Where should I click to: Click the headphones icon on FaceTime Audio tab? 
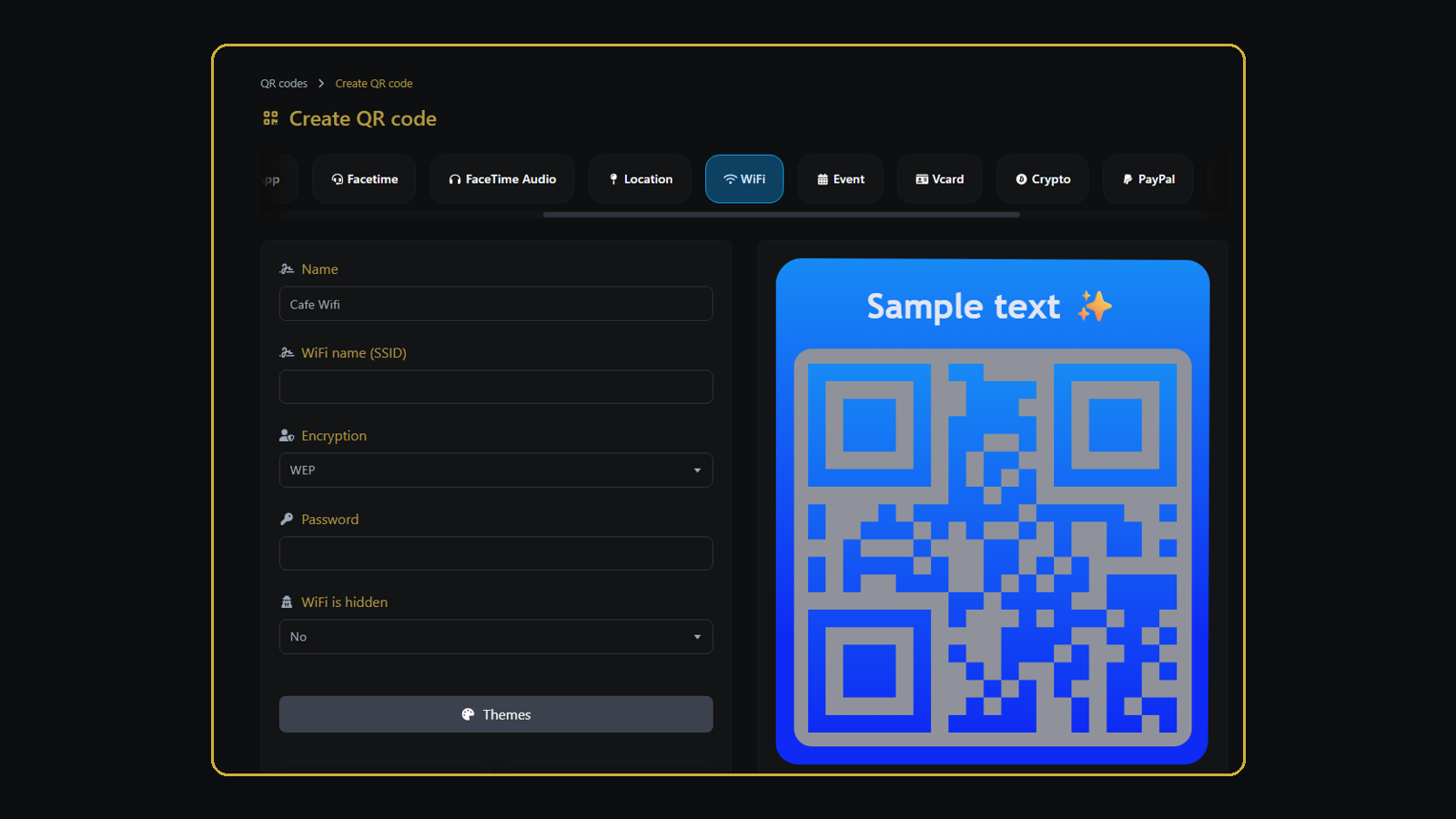pos(455,179)
